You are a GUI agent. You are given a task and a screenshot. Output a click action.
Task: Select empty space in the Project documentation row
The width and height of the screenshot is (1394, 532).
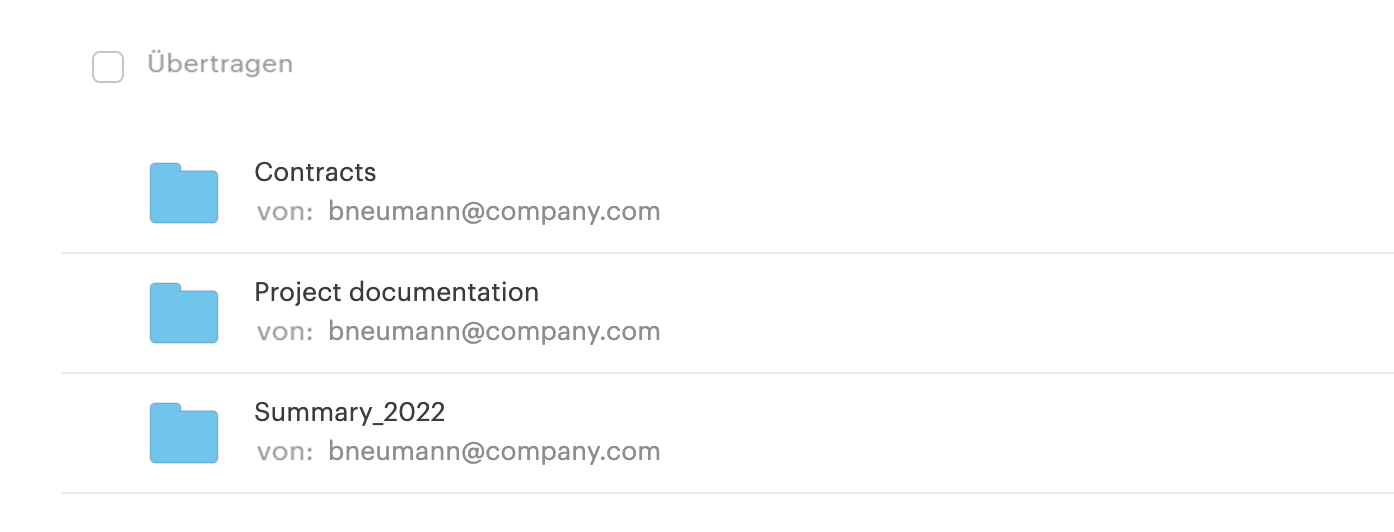[1000, 313]
